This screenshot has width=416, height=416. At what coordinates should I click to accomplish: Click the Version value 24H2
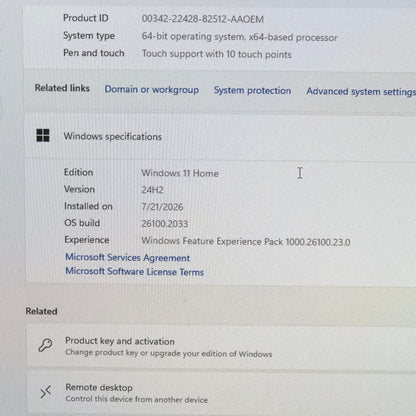pos(152,190)
